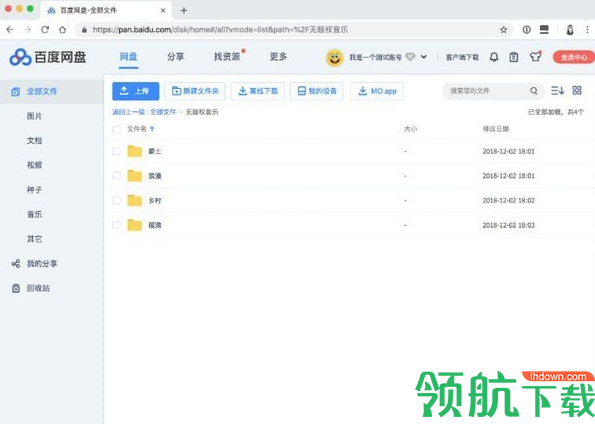Screen dimensions: 595x424
Task: Check the box for 乡村 folder
Action: 116,200
